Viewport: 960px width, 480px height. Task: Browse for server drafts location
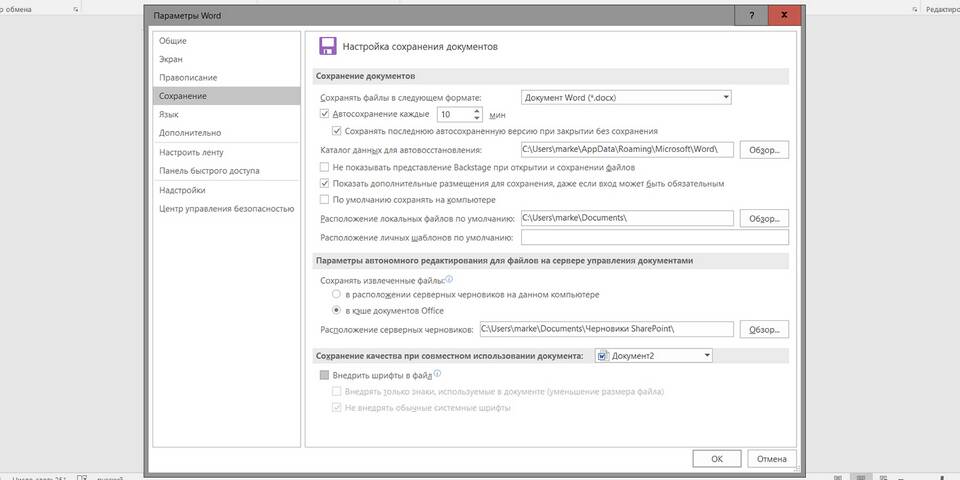click(x=764, y=329)
